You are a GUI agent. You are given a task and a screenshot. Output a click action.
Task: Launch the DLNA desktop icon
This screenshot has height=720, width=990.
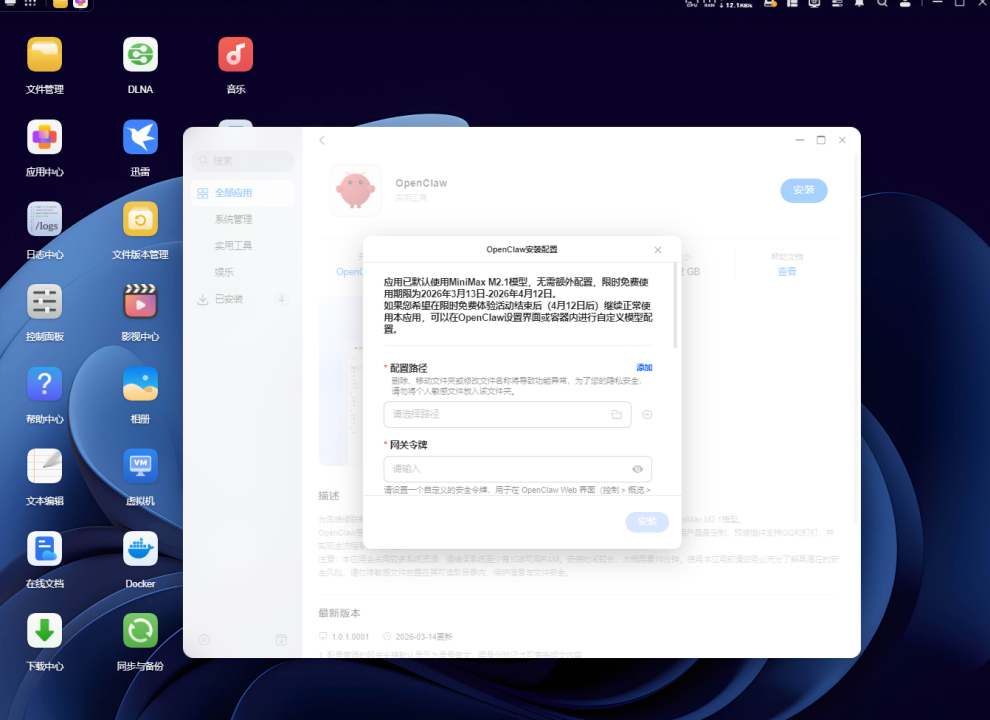pos(140,54)
